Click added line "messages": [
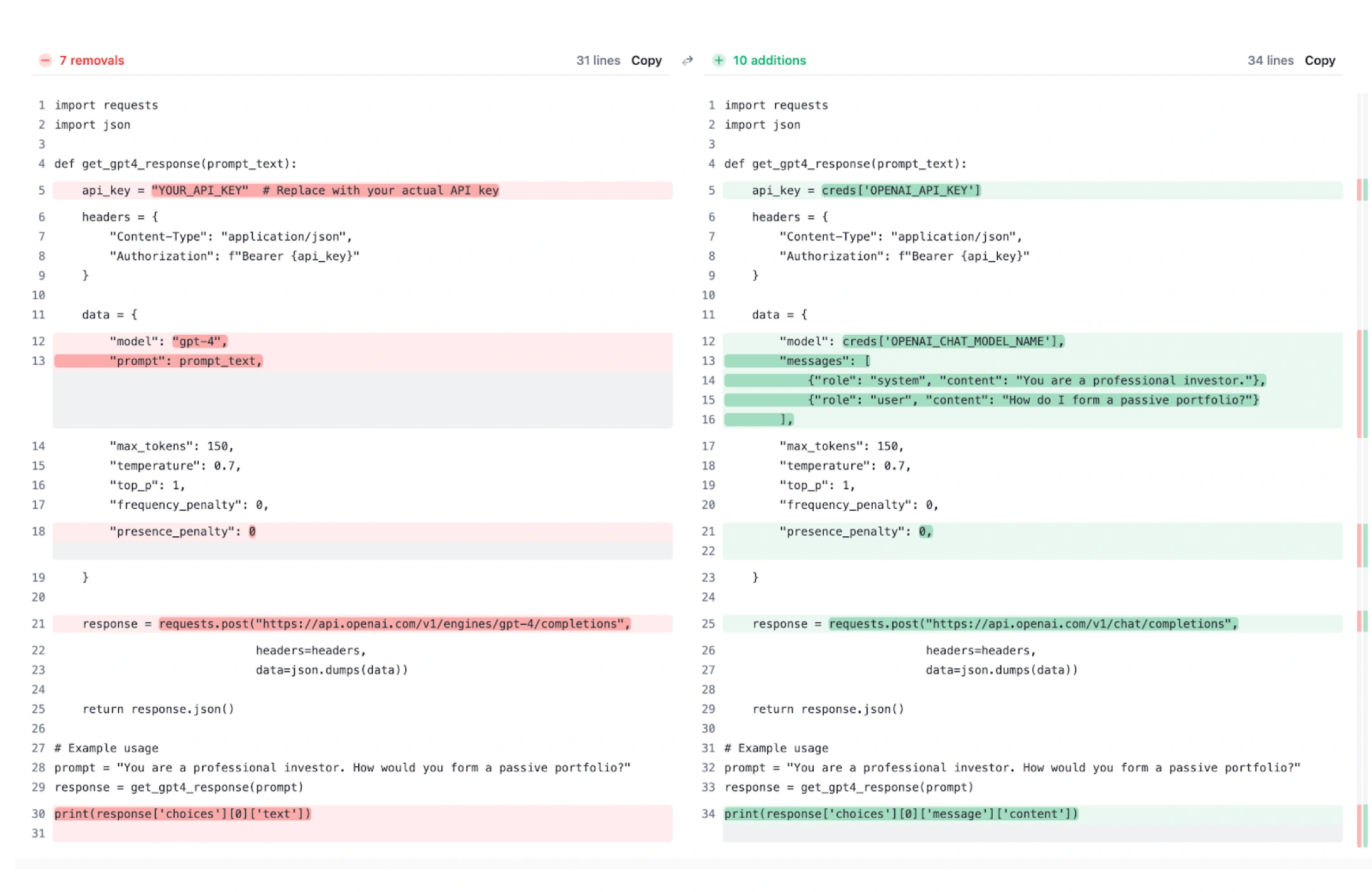This screenshot has height=892, width=1372. [x=1033, y=361]
